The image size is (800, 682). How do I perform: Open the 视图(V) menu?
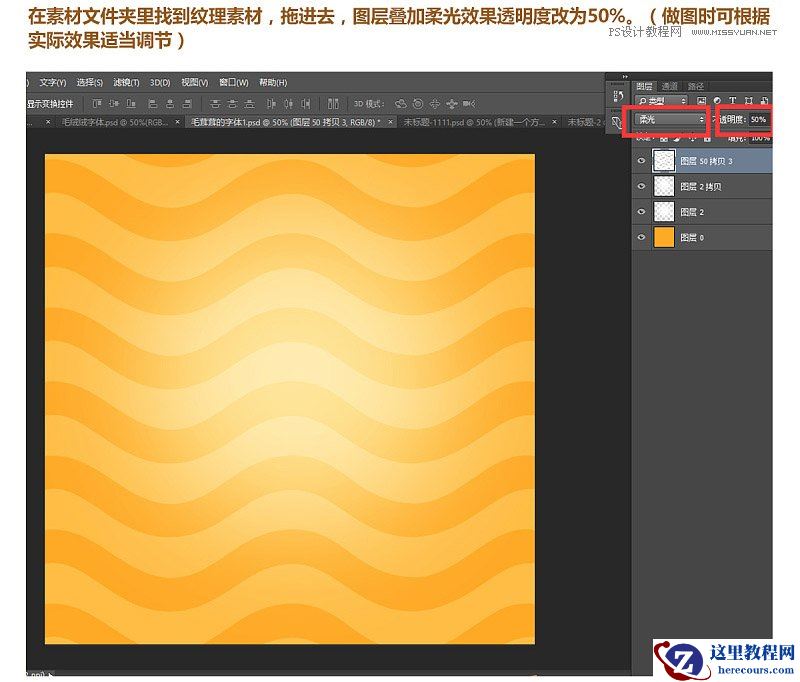point(194,82)
